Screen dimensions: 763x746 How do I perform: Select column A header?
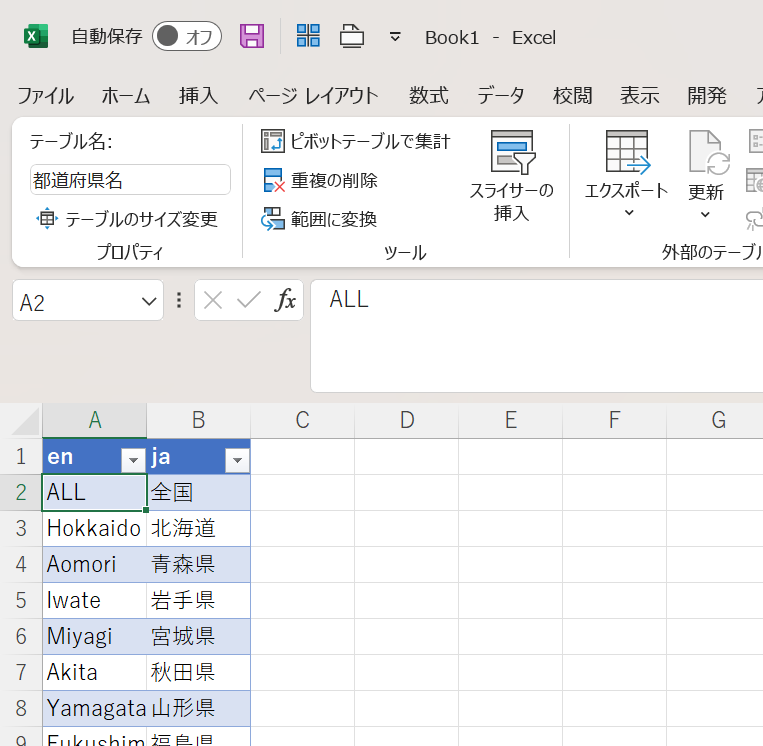click(94, 420)
